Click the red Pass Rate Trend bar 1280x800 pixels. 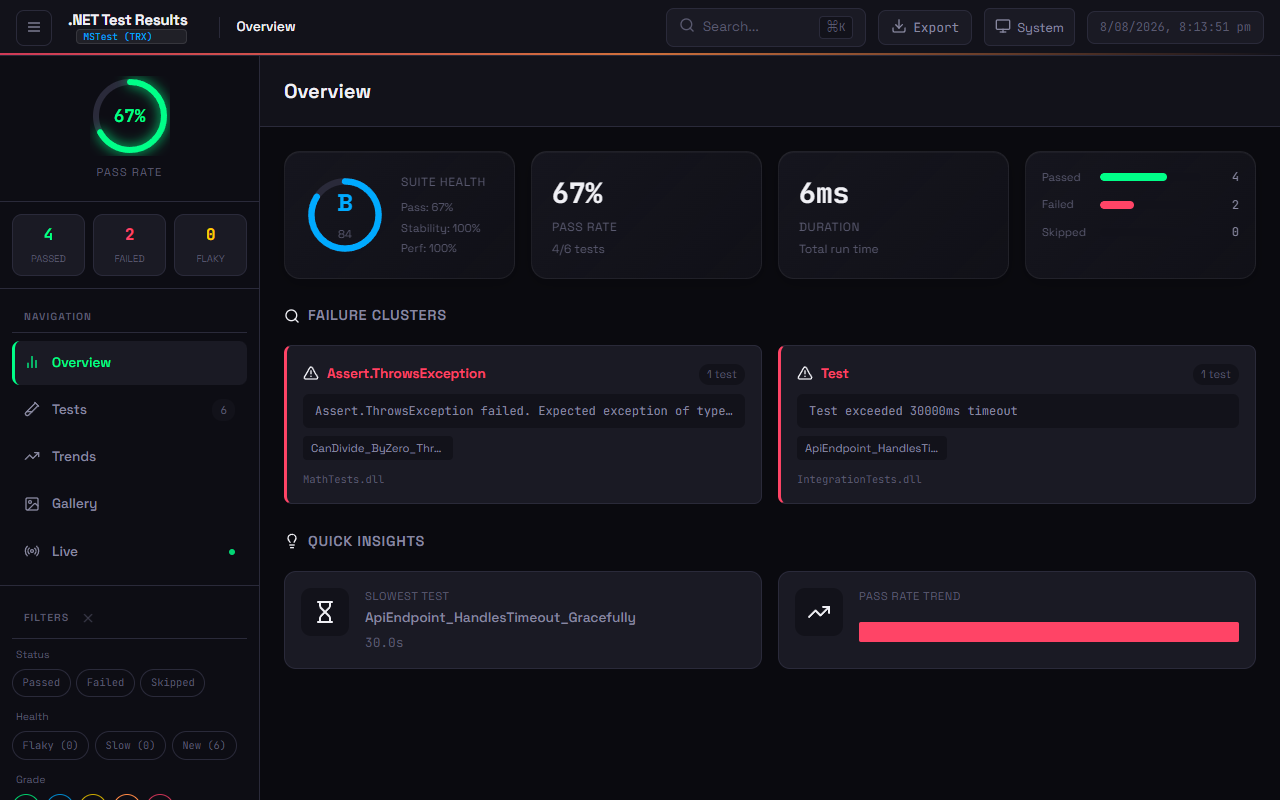click(1049, 631)
